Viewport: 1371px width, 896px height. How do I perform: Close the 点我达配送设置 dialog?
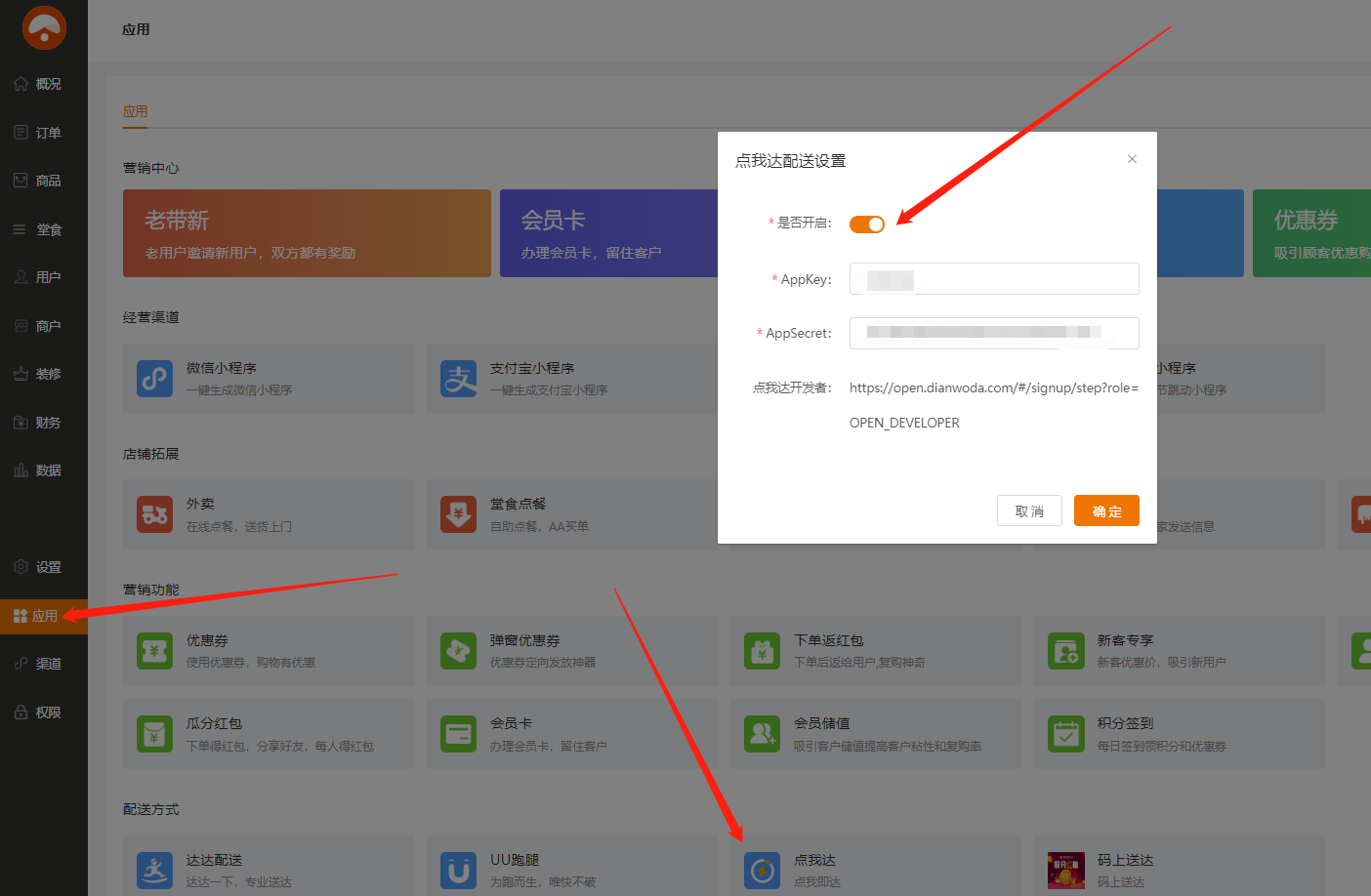(1132, 159)
